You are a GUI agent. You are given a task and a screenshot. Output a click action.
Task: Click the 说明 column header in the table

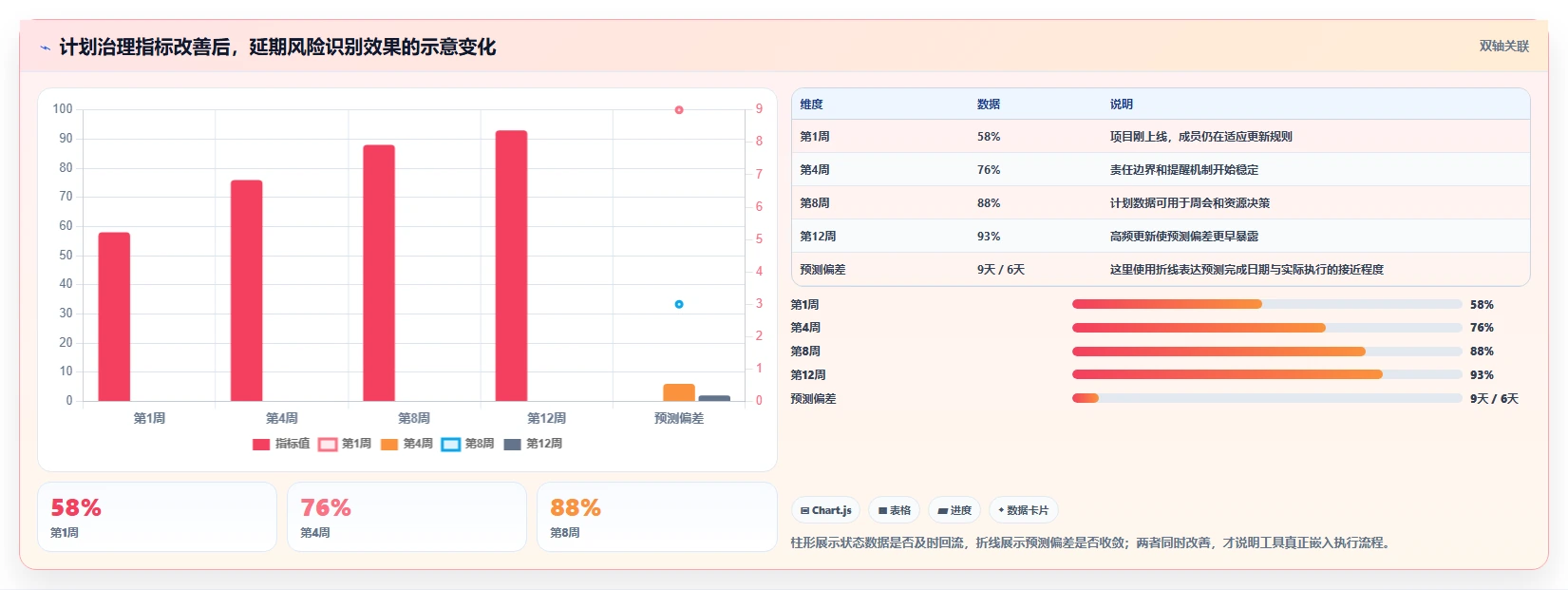(x=1122, y=105)
